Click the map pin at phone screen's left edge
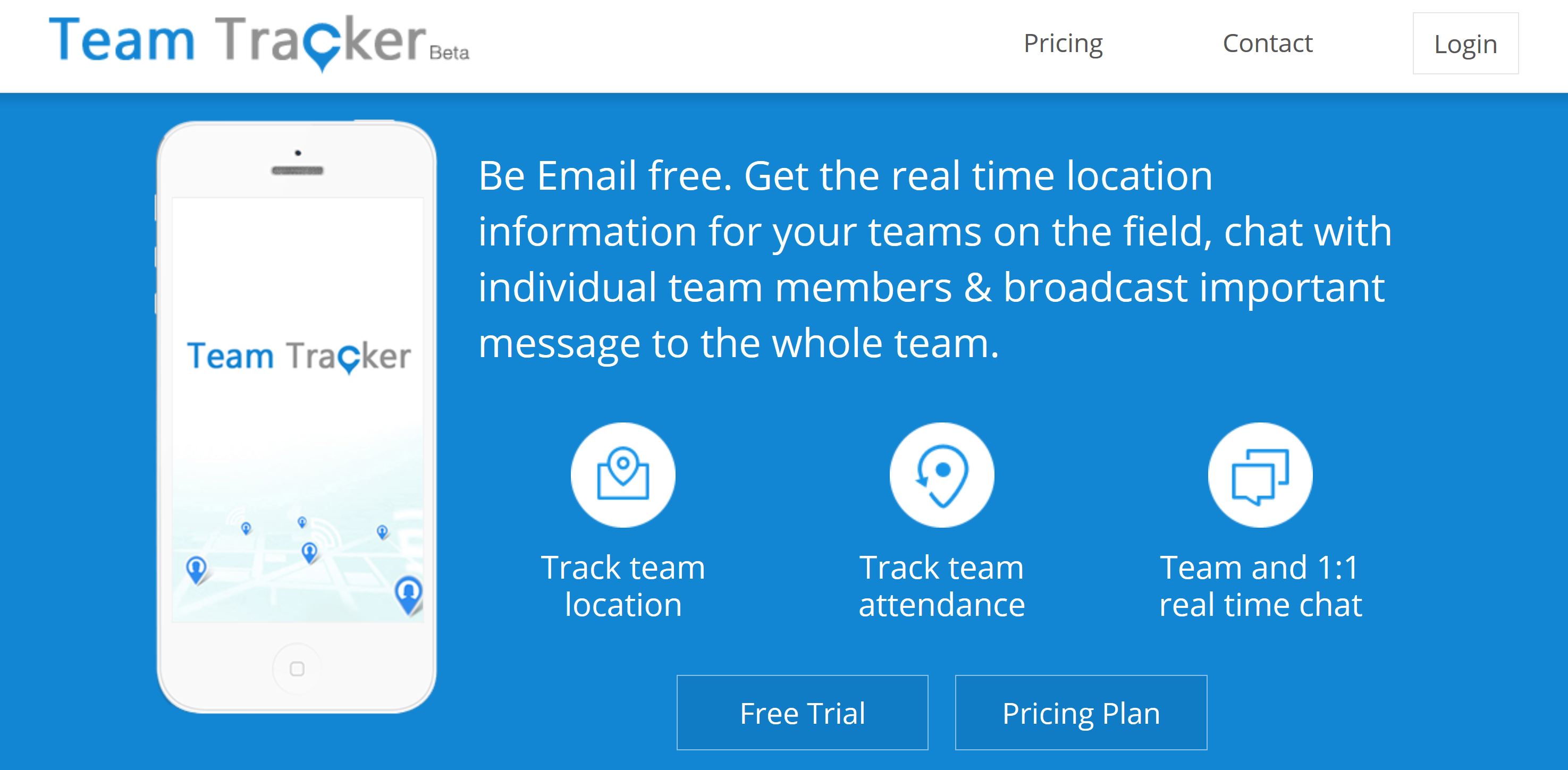Image resolution: width=1568 pixels, height=770 pixels. click(x=196, y=570)
